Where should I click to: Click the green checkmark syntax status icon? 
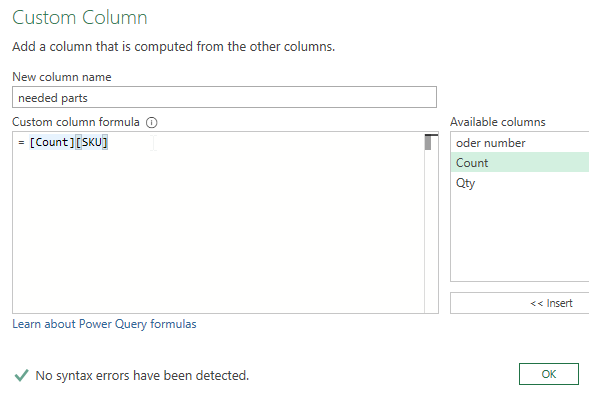pyautogui.click(x=21, y=375)
